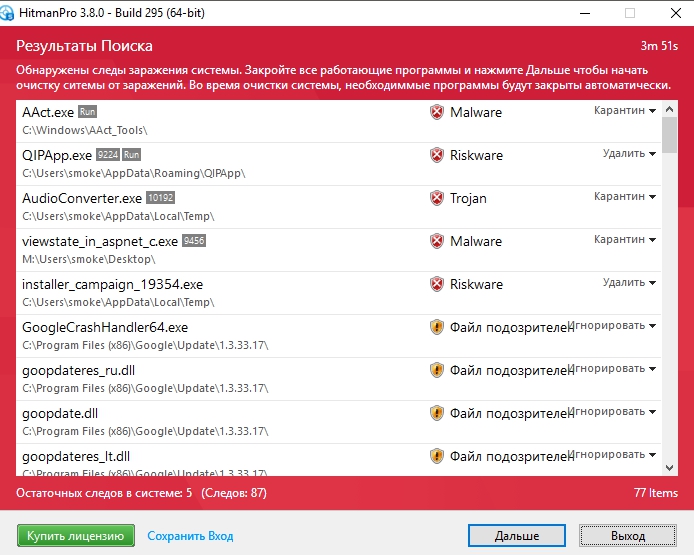Close the HitmanPro window
This screenshot has height=555, width=694.
click(675, 13)
